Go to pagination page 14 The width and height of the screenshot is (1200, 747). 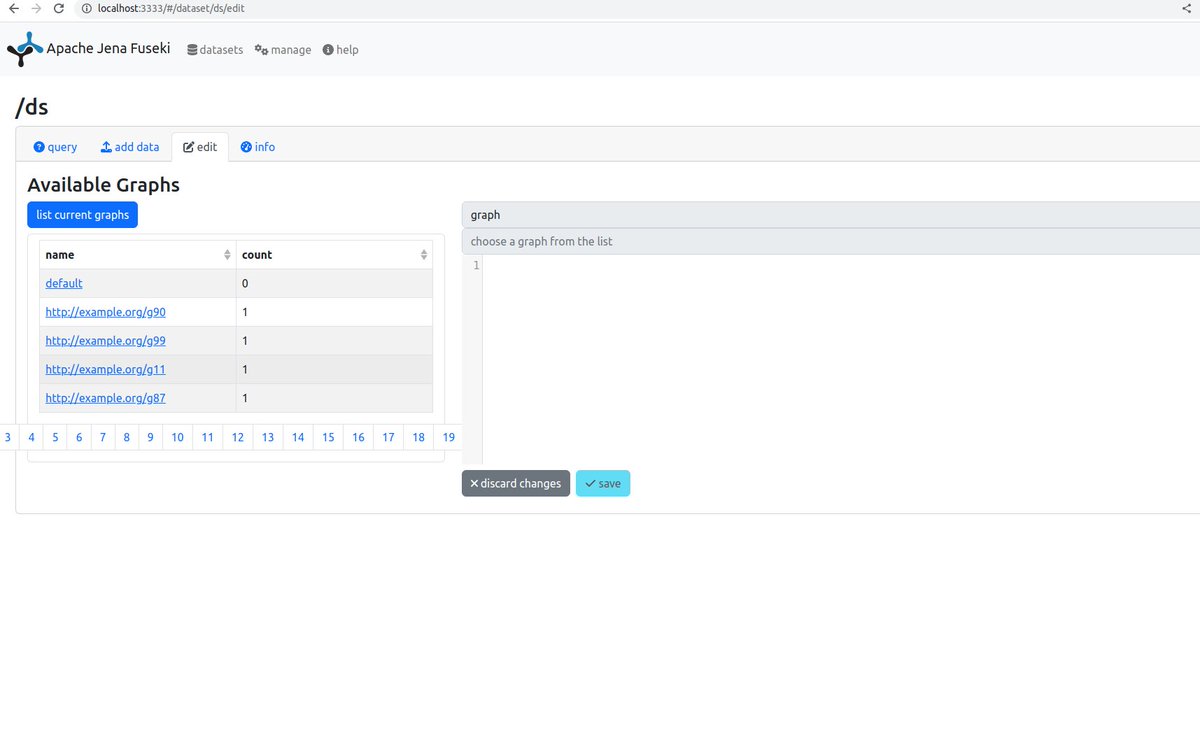point(298,437)
